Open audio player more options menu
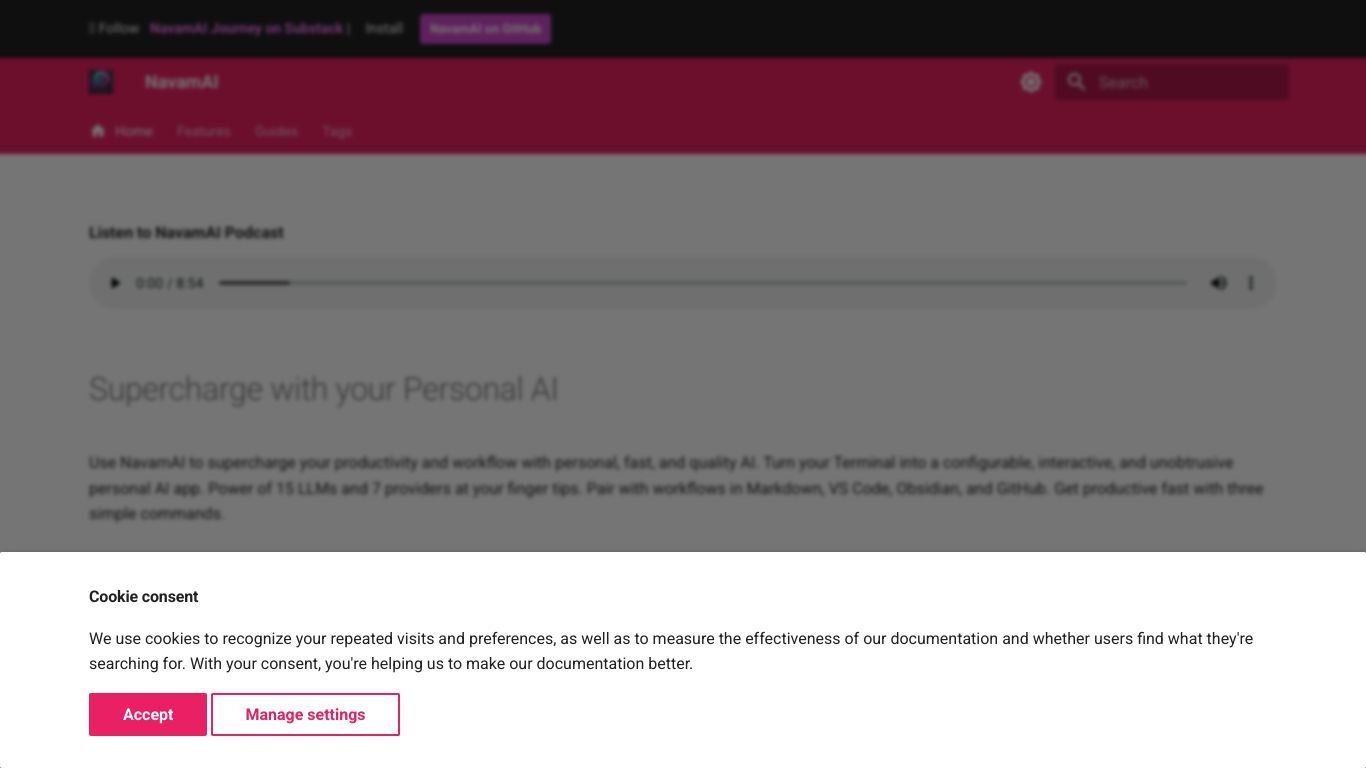1366x768 pixels. [1250, 283]
